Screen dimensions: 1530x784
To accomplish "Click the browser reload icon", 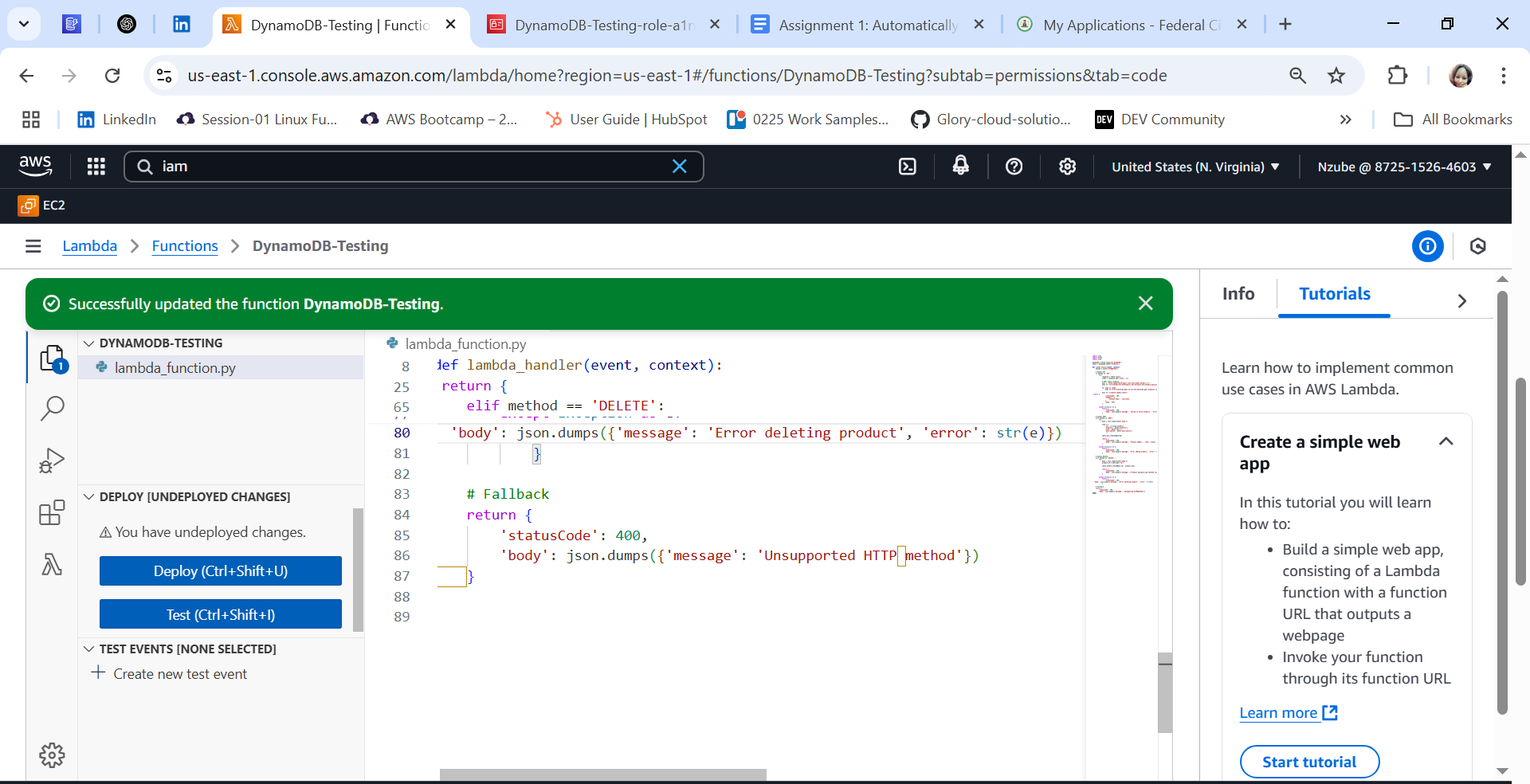I will click(x=112, y=76).
